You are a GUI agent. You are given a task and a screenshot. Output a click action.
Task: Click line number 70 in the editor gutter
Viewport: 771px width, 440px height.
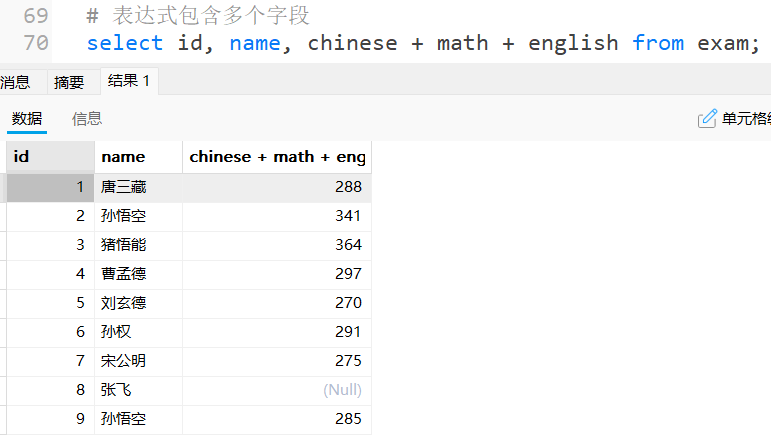(x=36, y=43)
